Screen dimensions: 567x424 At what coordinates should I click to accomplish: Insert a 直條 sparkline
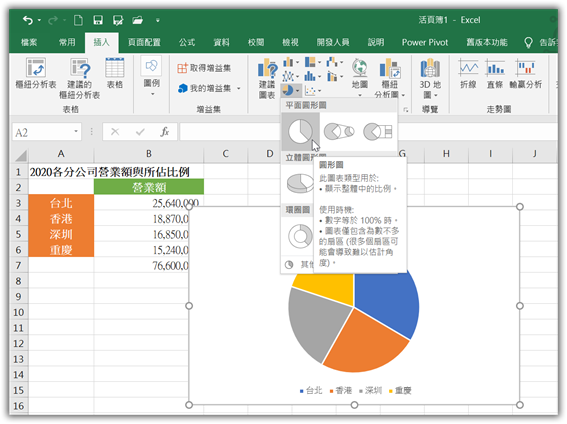click(495, 74)
